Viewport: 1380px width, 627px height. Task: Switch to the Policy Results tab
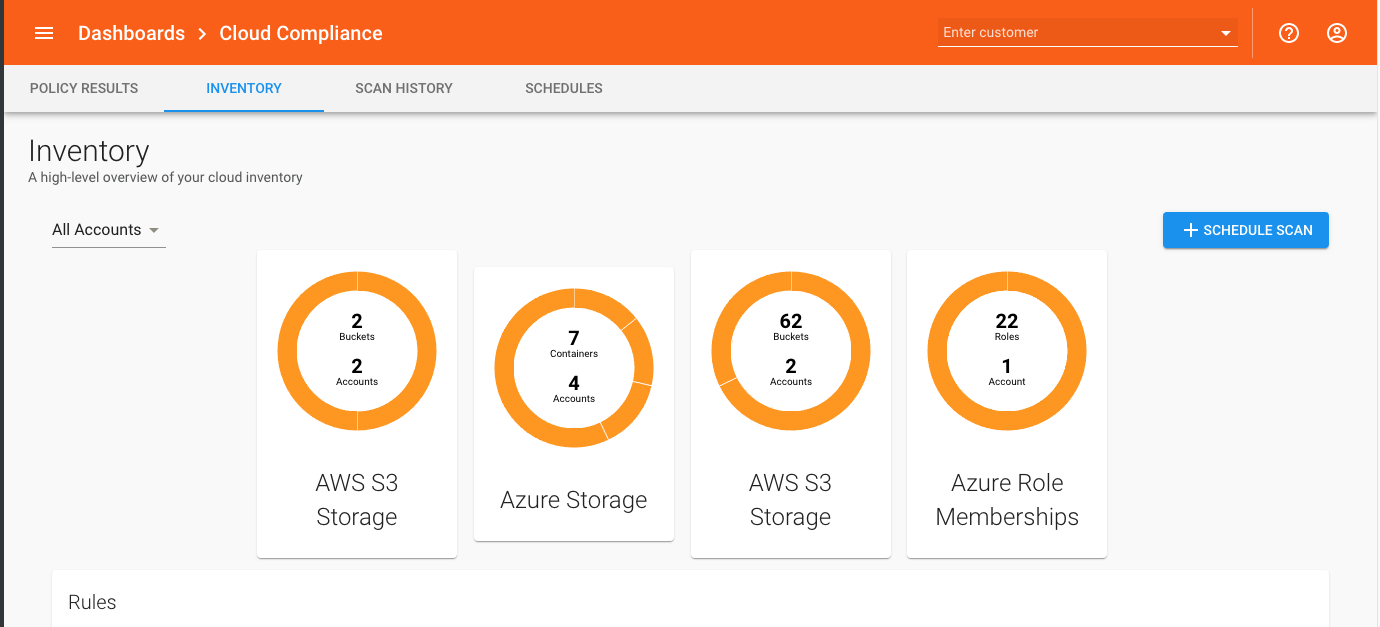coord(84,88)
